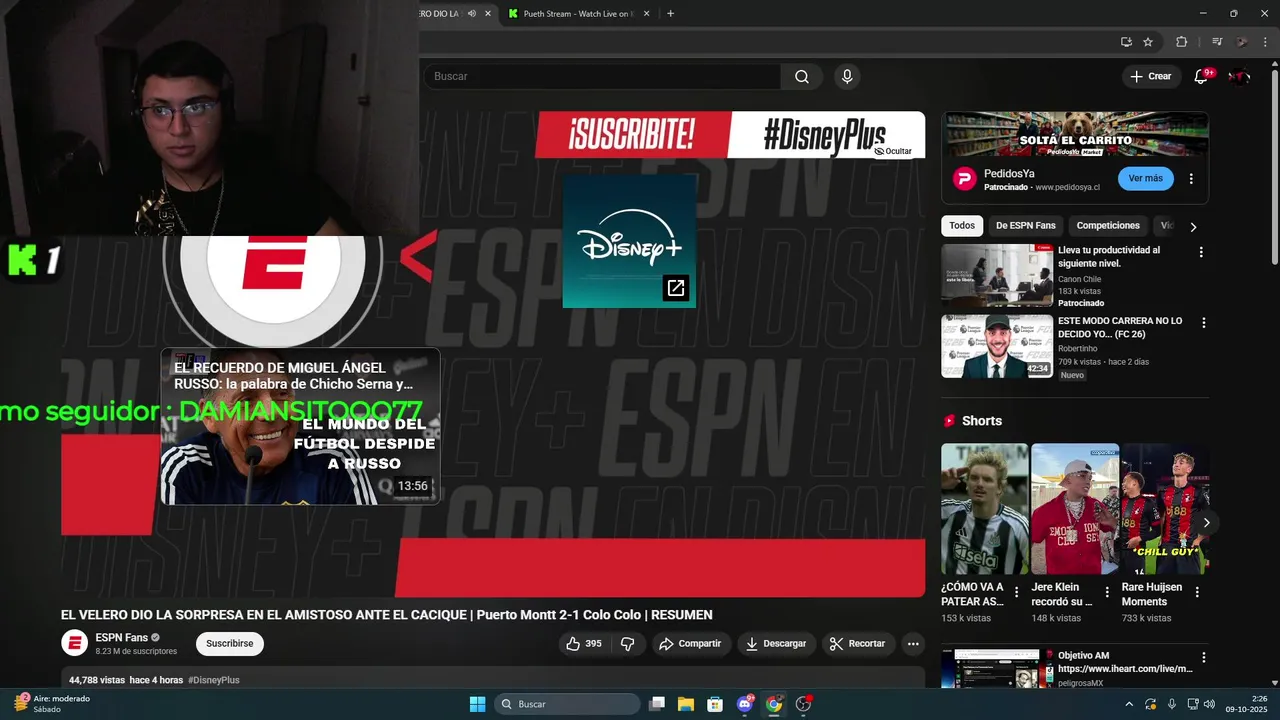The image size is (1280, 720).
Task: Open Chrome media controls icon
Action: click(x=1217, y=42)
